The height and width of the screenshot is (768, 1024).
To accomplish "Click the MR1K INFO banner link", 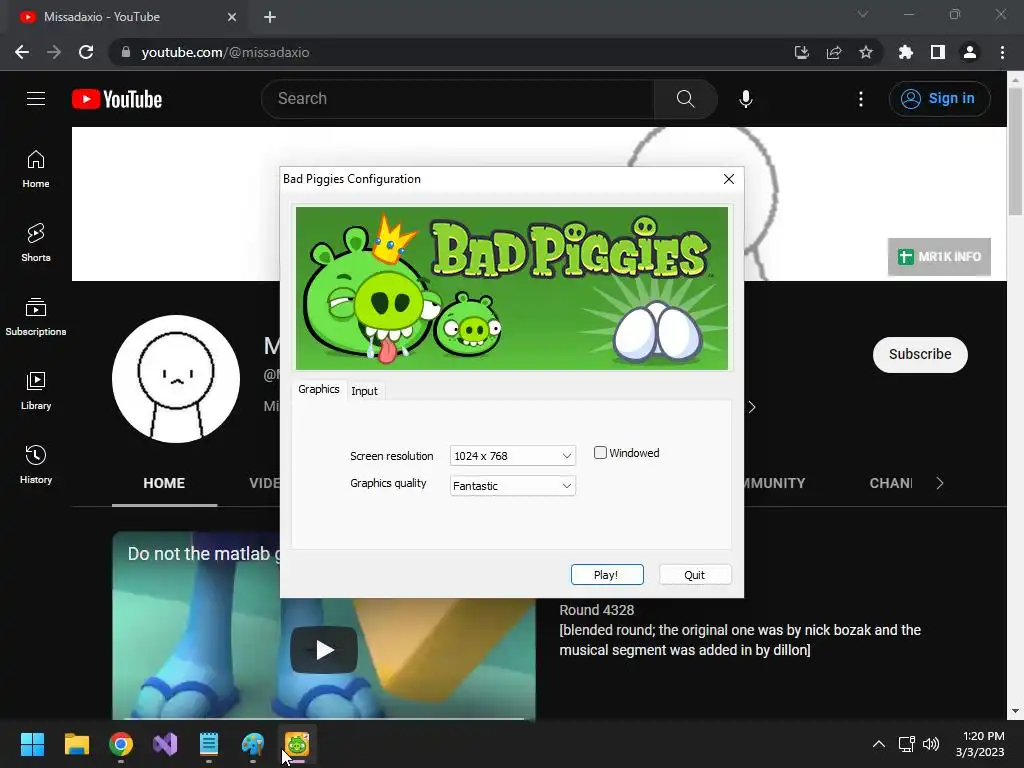I will point(939,257).
